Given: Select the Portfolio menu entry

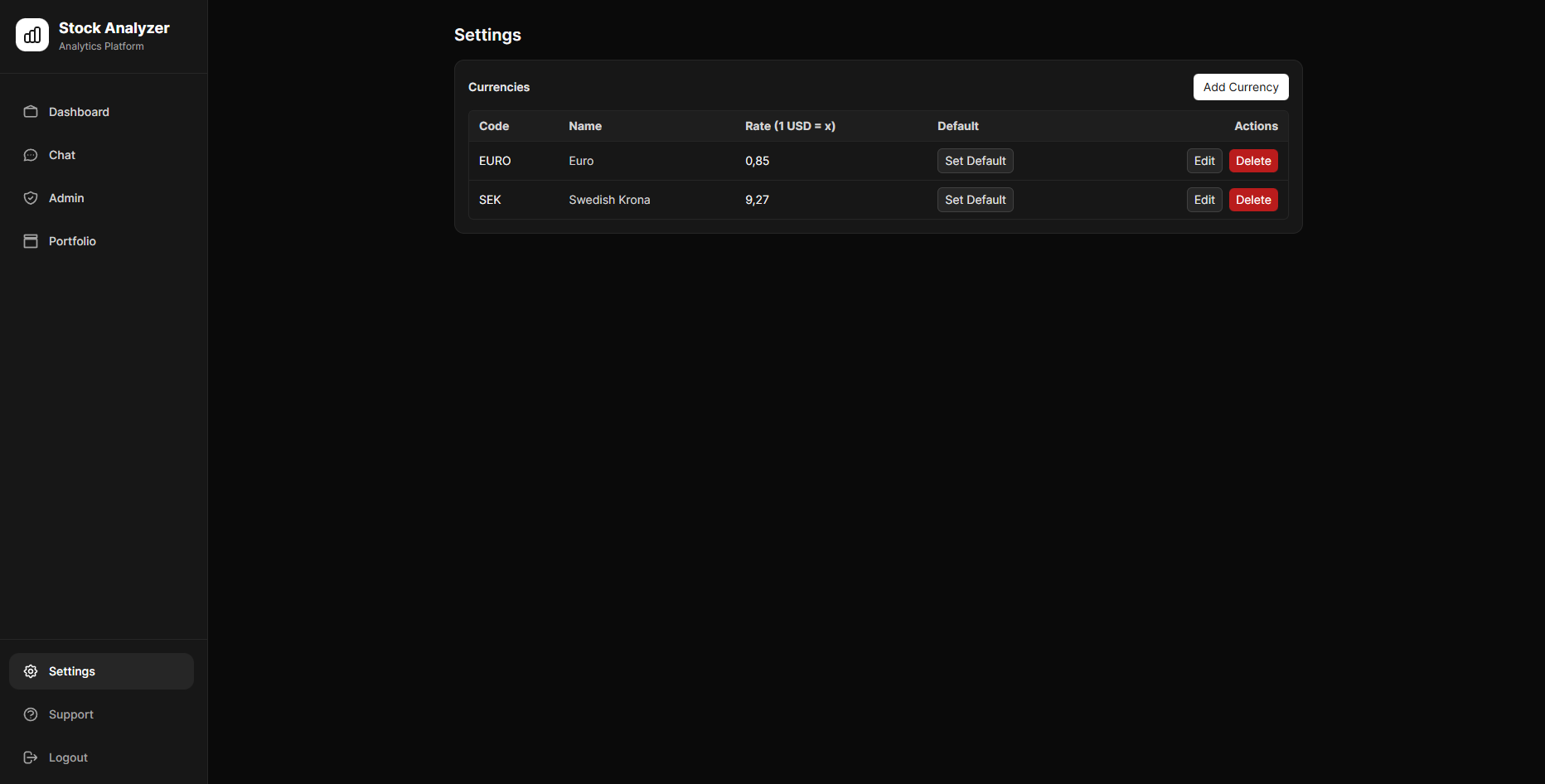Looking at the screenshot, I should click(73, 241).
